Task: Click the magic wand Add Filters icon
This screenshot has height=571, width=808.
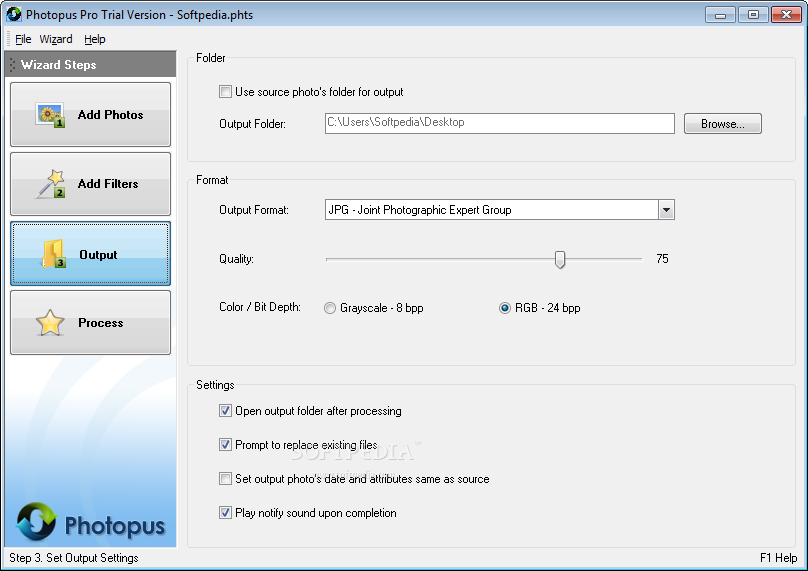Action: [x=50, y=184]
